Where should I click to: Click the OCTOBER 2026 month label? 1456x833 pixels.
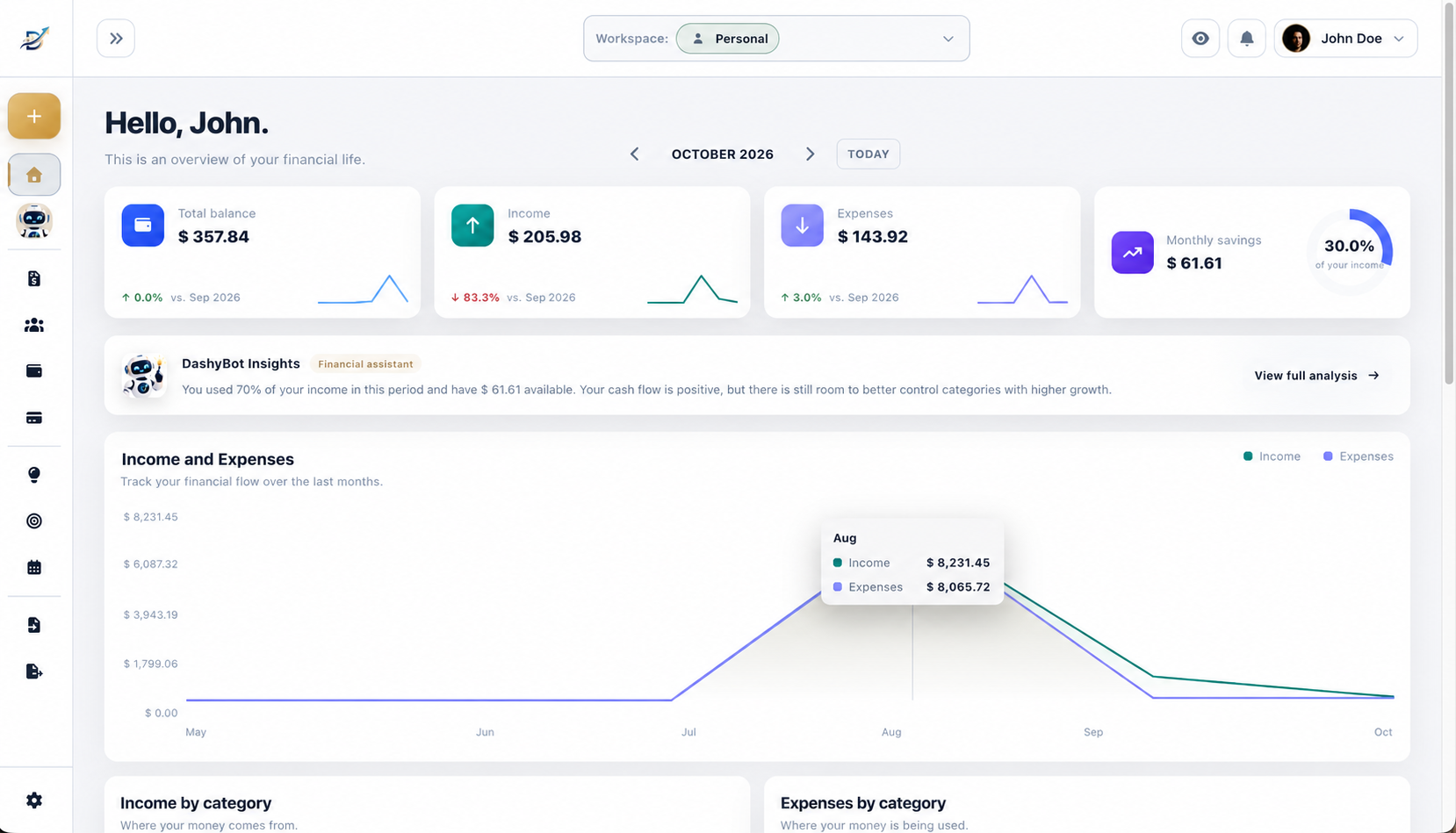click(x=723, y=154)
